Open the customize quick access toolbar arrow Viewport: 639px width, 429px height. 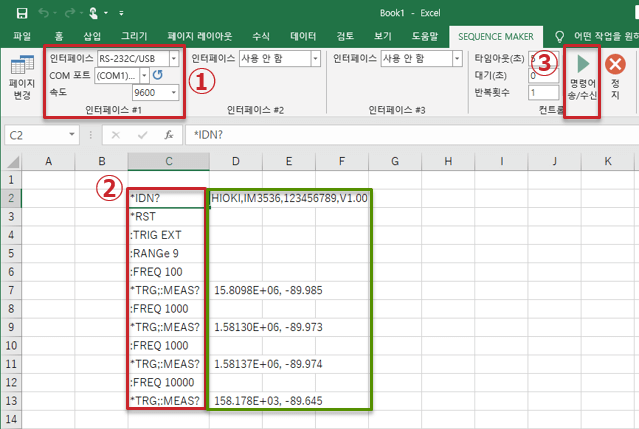(121, 13)
